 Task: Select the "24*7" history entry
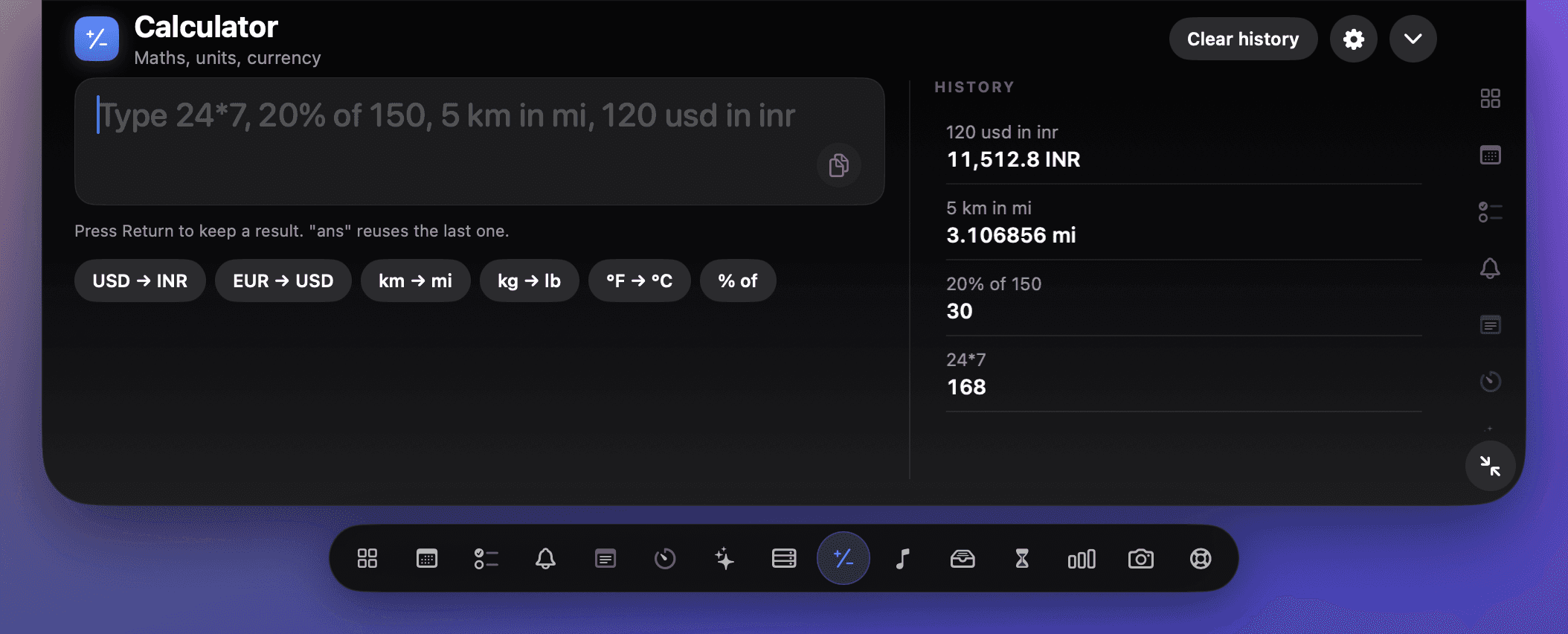(x=966, y=360)
